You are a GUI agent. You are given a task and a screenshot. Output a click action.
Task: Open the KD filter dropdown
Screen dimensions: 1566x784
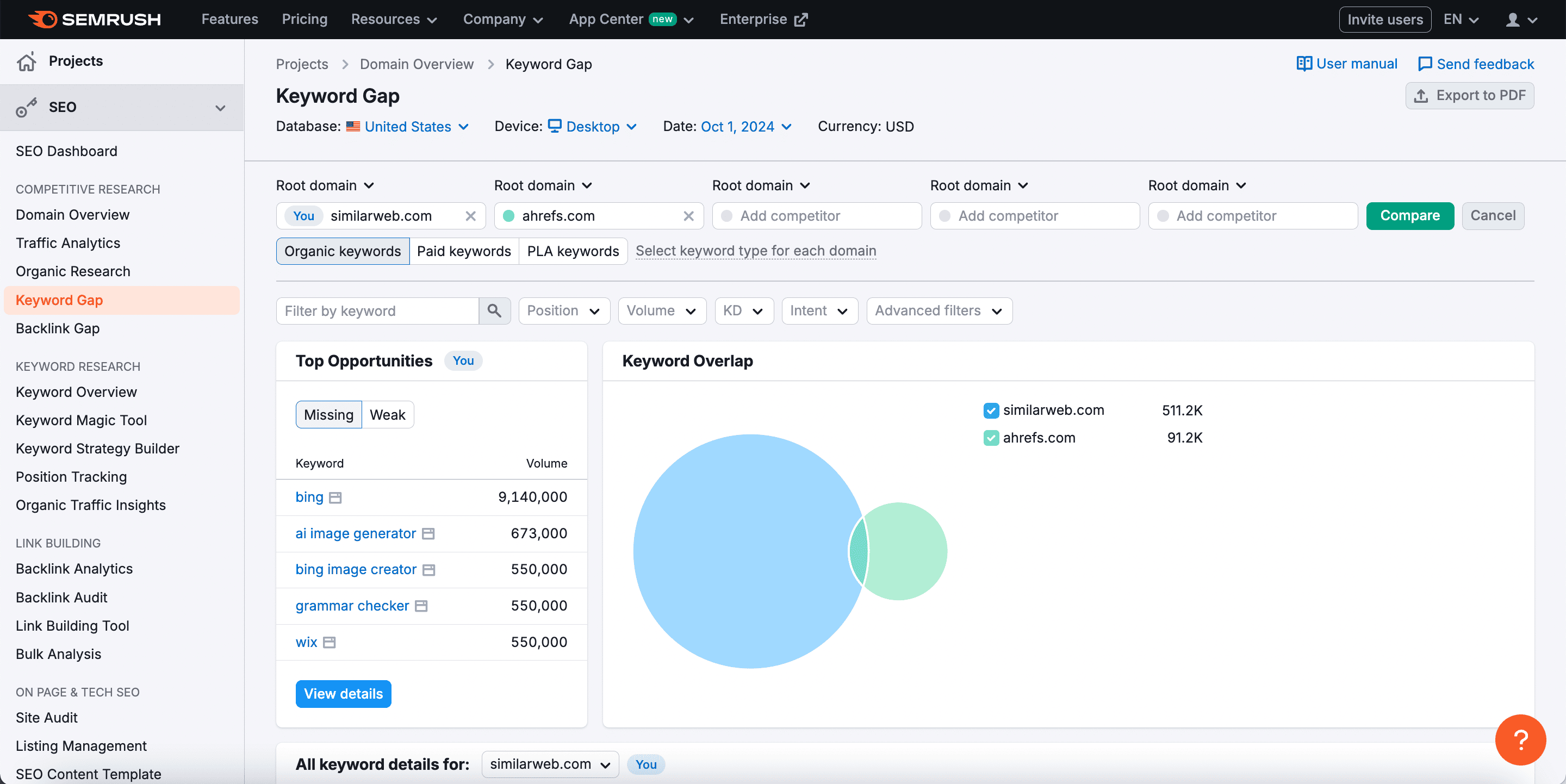pos(743,310)
